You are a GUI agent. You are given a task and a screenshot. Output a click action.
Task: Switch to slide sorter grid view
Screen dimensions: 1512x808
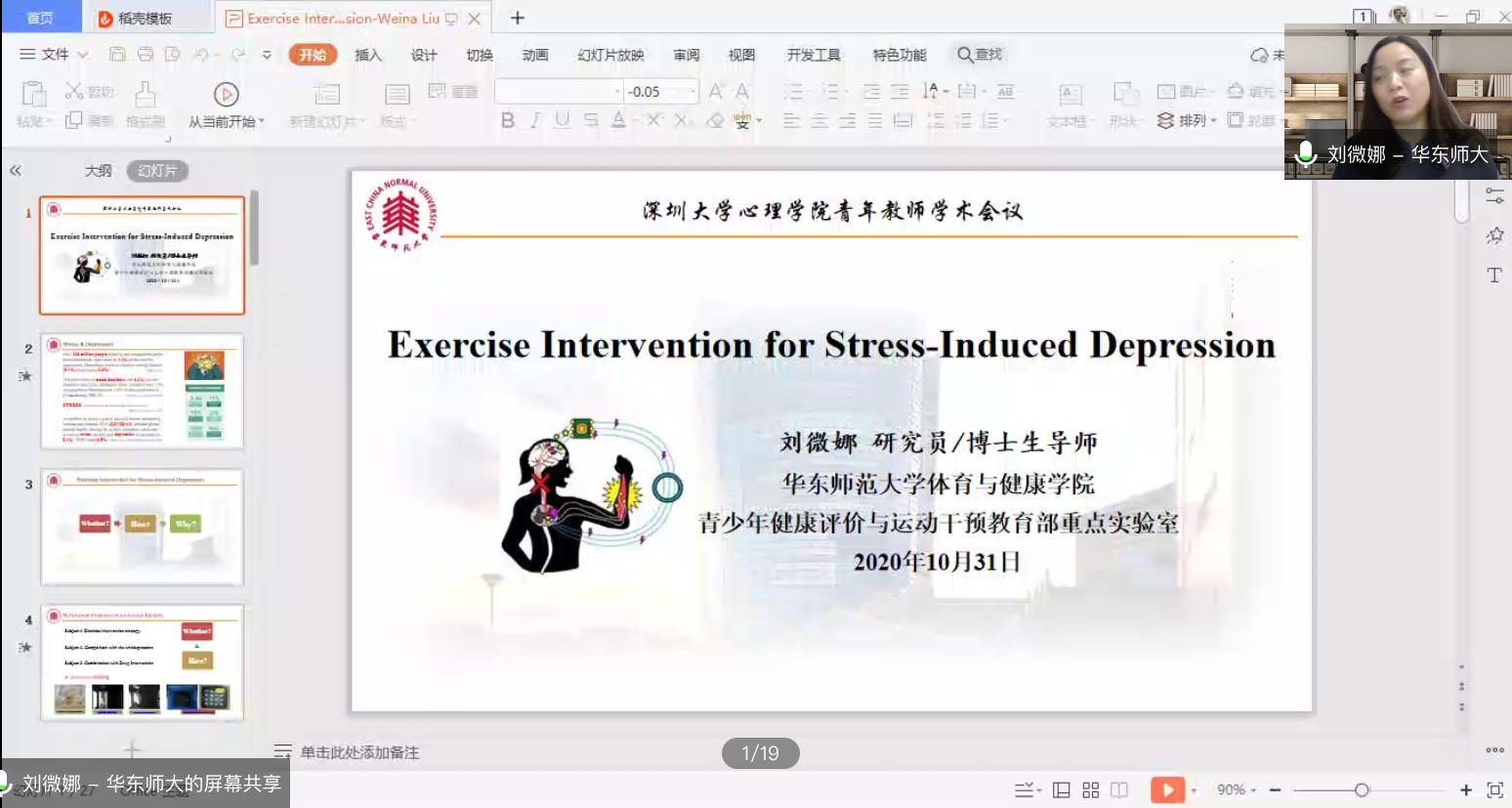1091,789
